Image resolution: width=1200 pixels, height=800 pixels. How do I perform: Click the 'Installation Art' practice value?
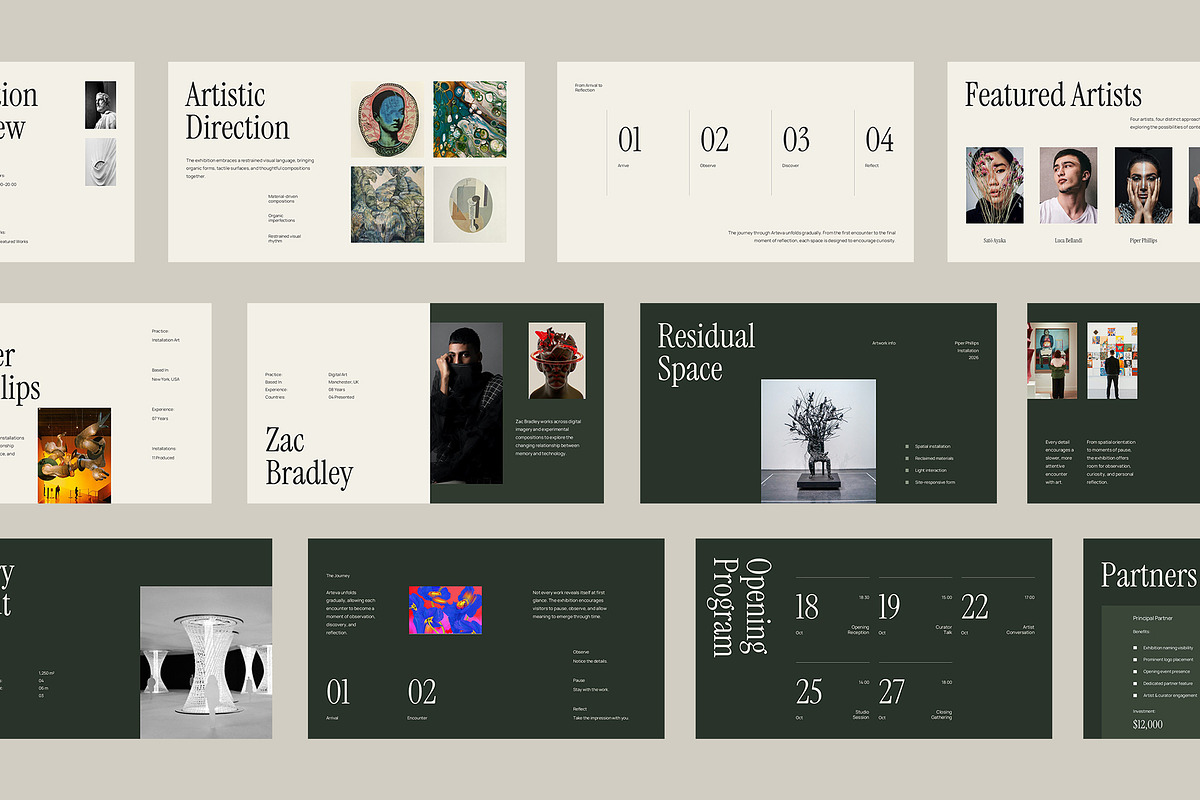(166, 340)
